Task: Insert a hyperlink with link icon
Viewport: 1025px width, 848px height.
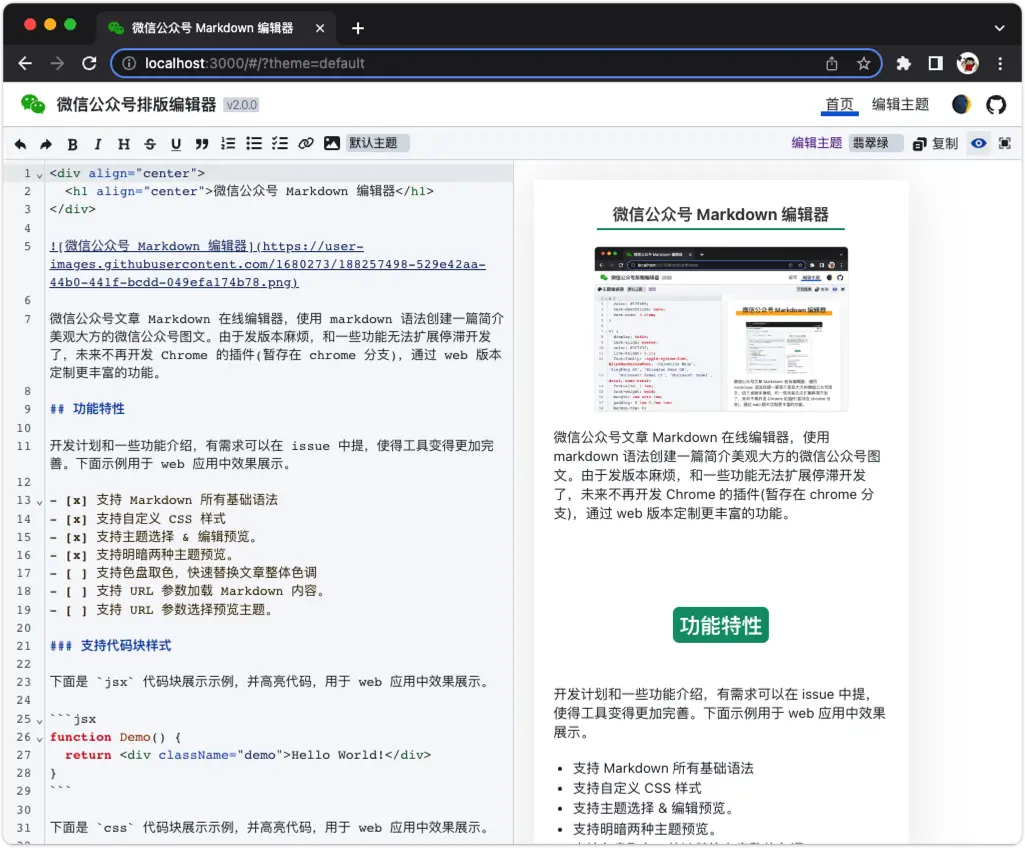Action: tap(306, 143)
